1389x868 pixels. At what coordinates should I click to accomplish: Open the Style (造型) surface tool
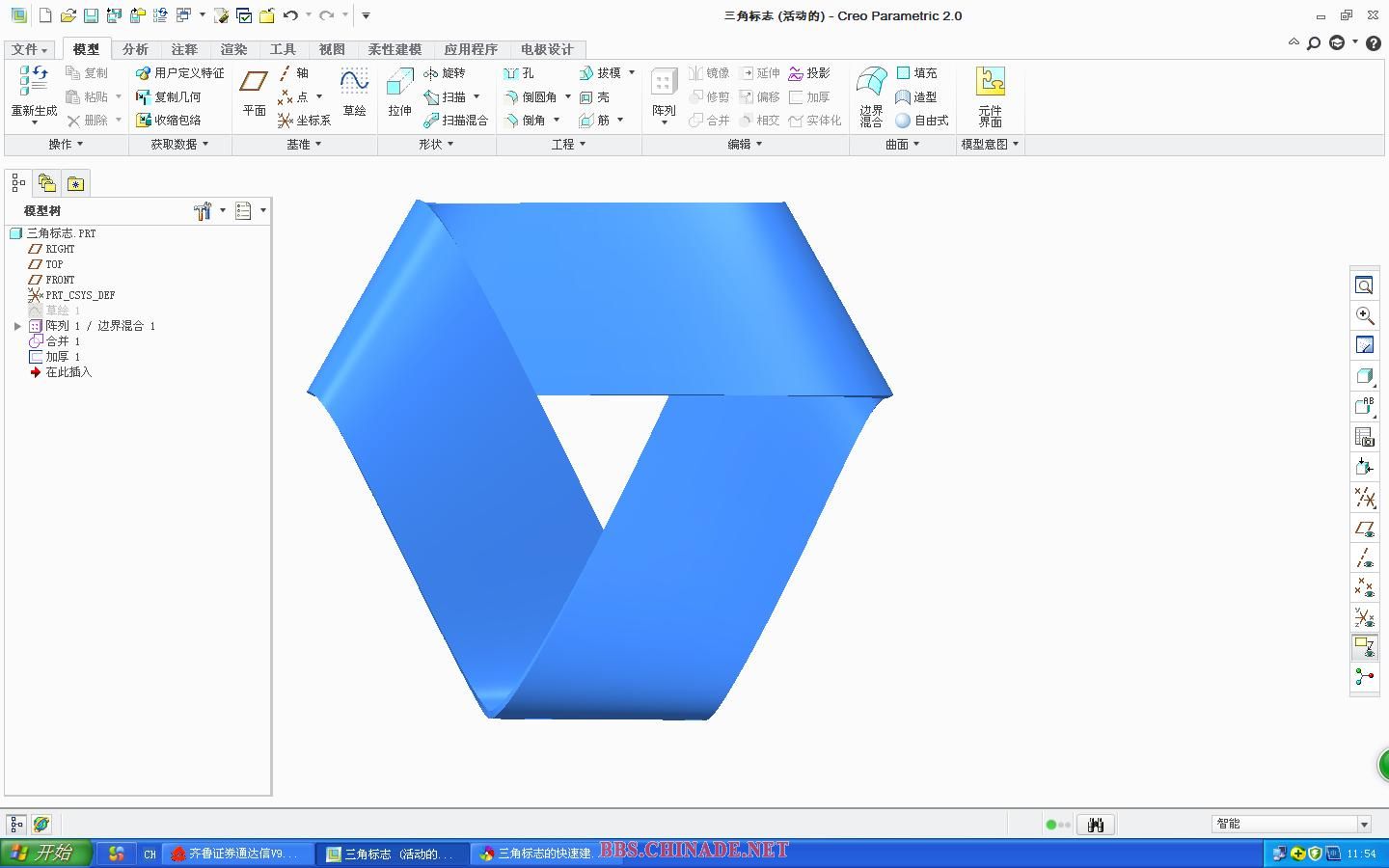916,97
